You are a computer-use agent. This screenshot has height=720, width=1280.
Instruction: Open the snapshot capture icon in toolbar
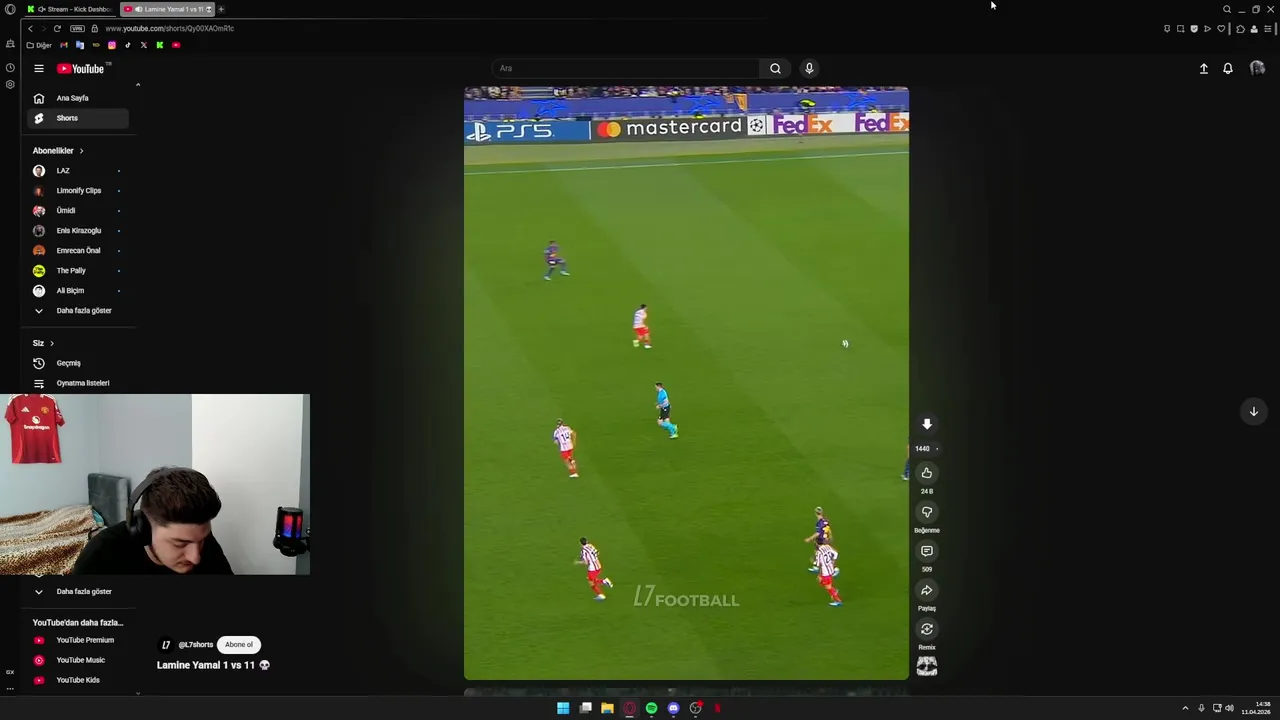click(x=1180, y=29)
